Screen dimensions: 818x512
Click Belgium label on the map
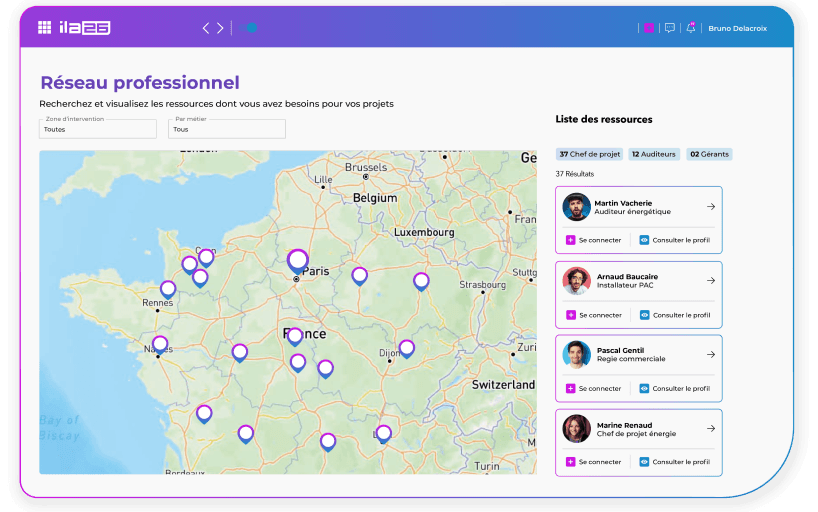(375, 198)
